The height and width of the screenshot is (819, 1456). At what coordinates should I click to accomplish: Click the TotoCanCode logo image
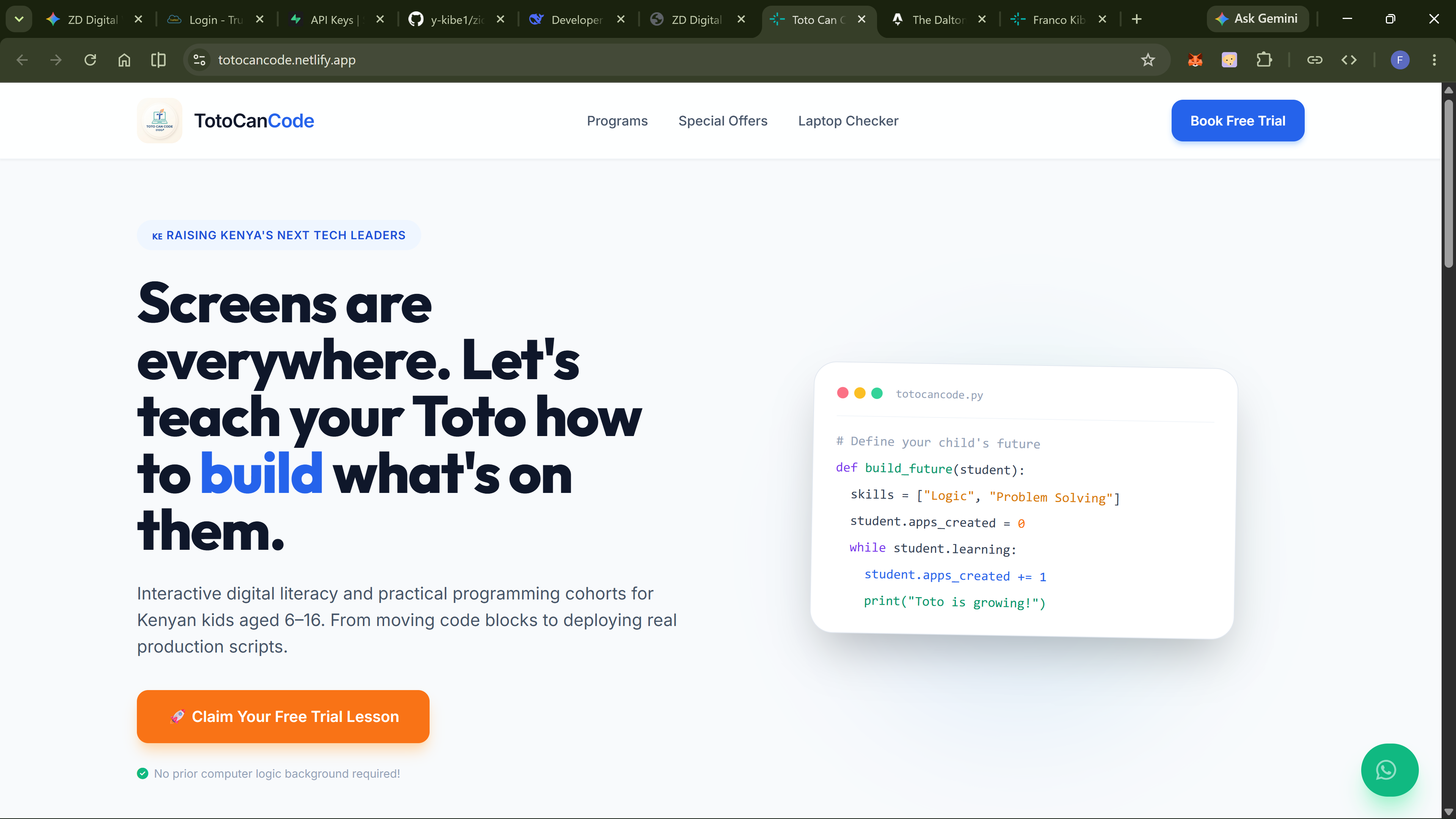click(159, 121)
